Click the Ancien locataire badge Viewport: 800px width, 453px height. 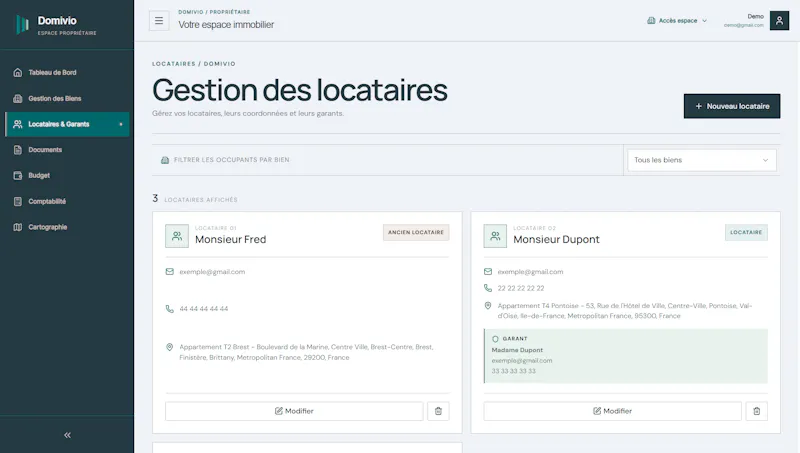(x=416, y=233)
